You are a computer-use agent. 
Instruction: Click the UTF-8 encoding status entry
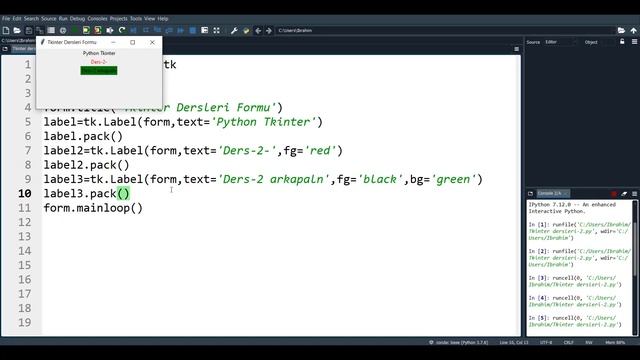point(546,342)
